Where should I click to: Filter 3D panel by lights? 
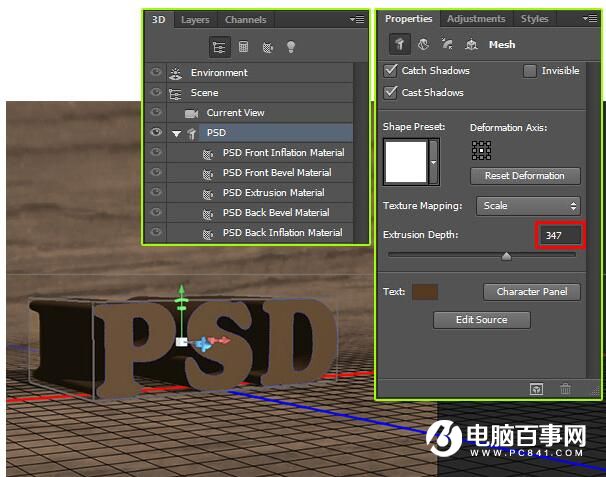coord(291,47)
